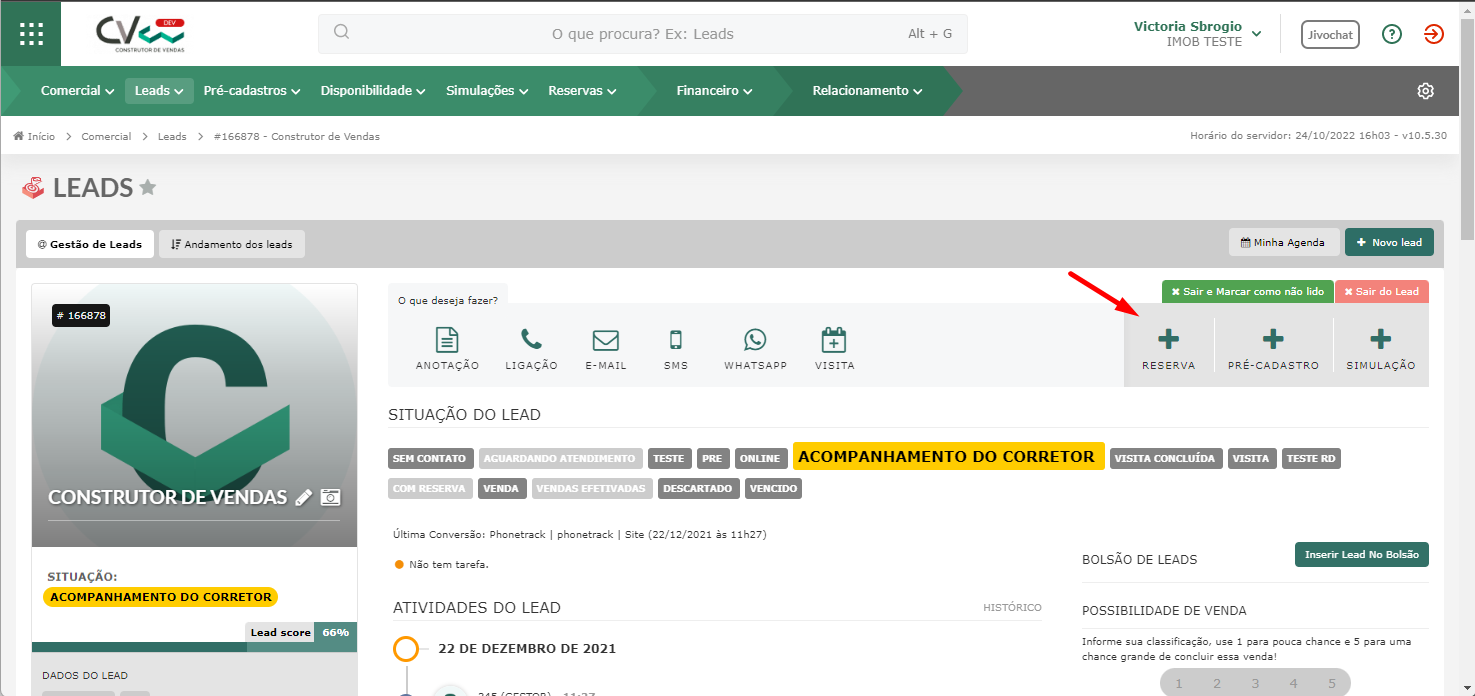Select the COM RESERVA status tag

click(x=430, y=489)
